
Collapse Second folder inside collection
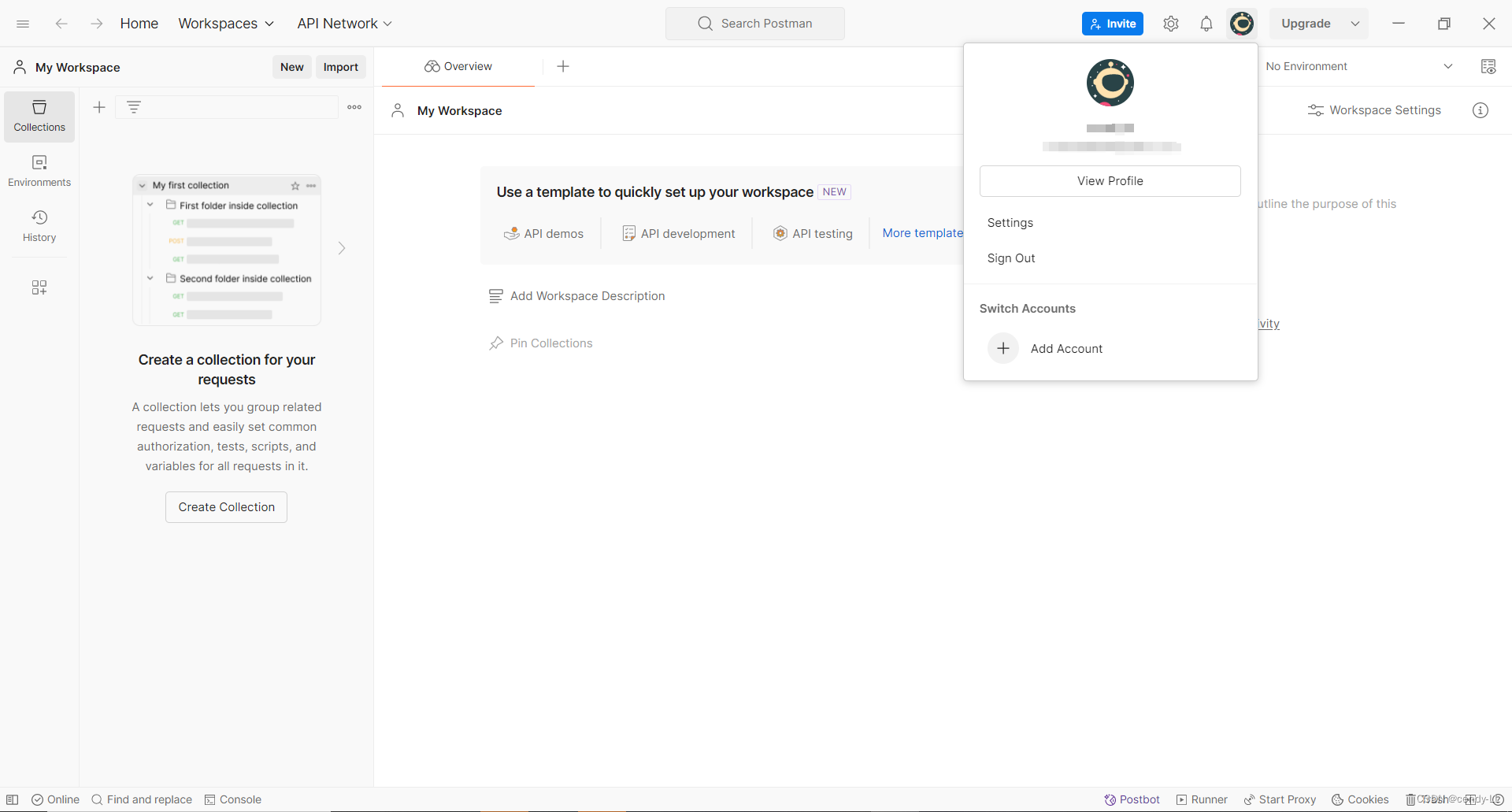pos(150,278)
